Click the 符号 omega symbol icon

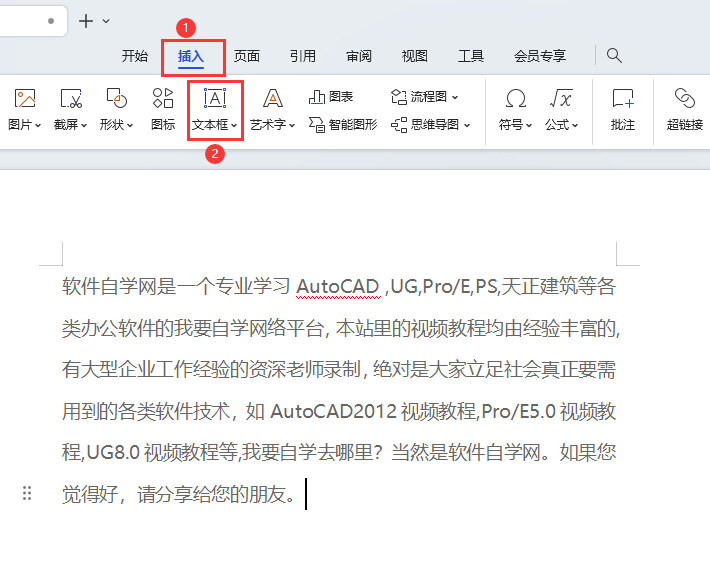(x=516, y=98)
